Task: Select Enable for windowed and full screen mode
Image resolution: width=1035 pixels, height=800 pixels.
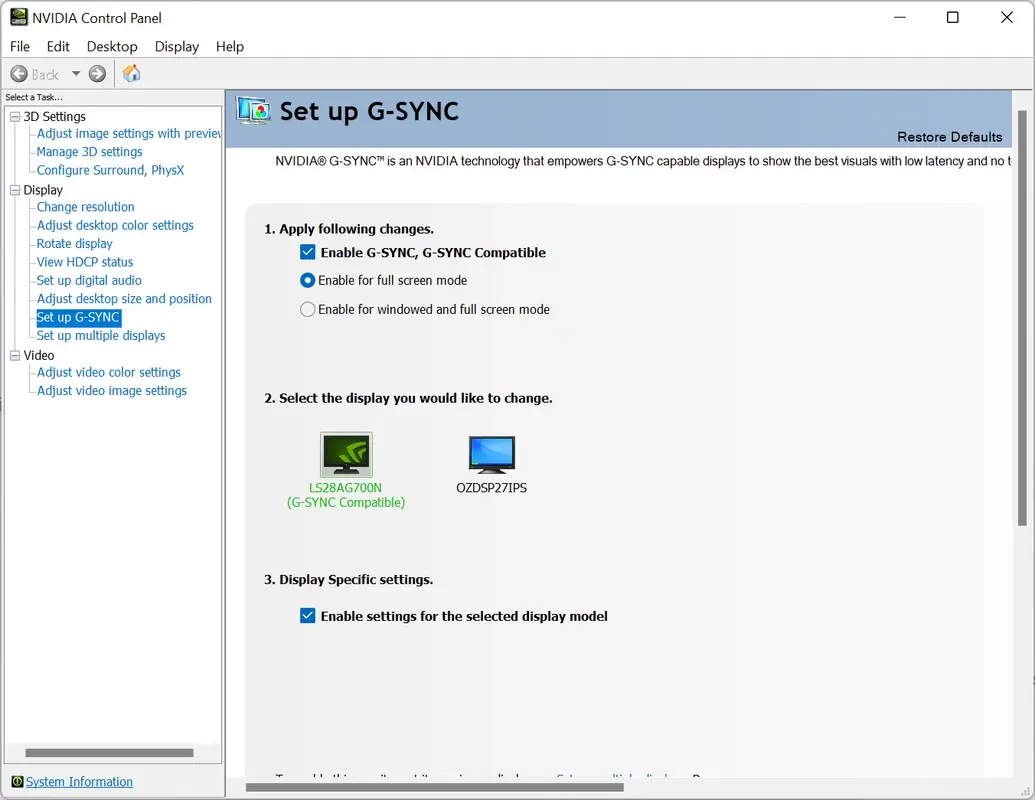Action: click(308, 309)
